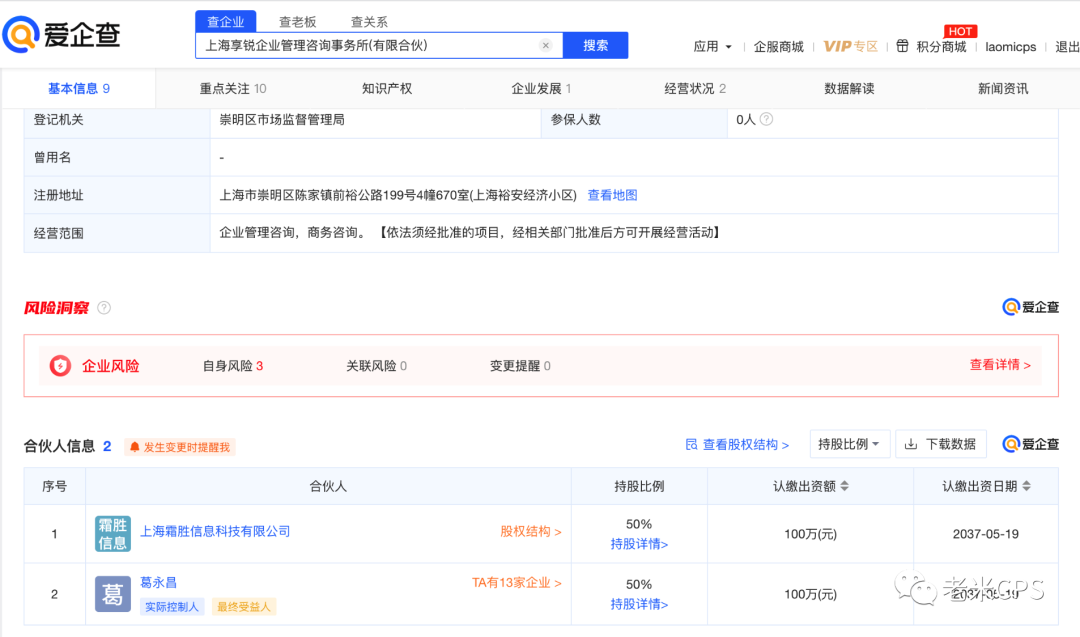1080x637 pixels.
Task: Open the 应用 dropdown menu
Action: tap(712, 47)
